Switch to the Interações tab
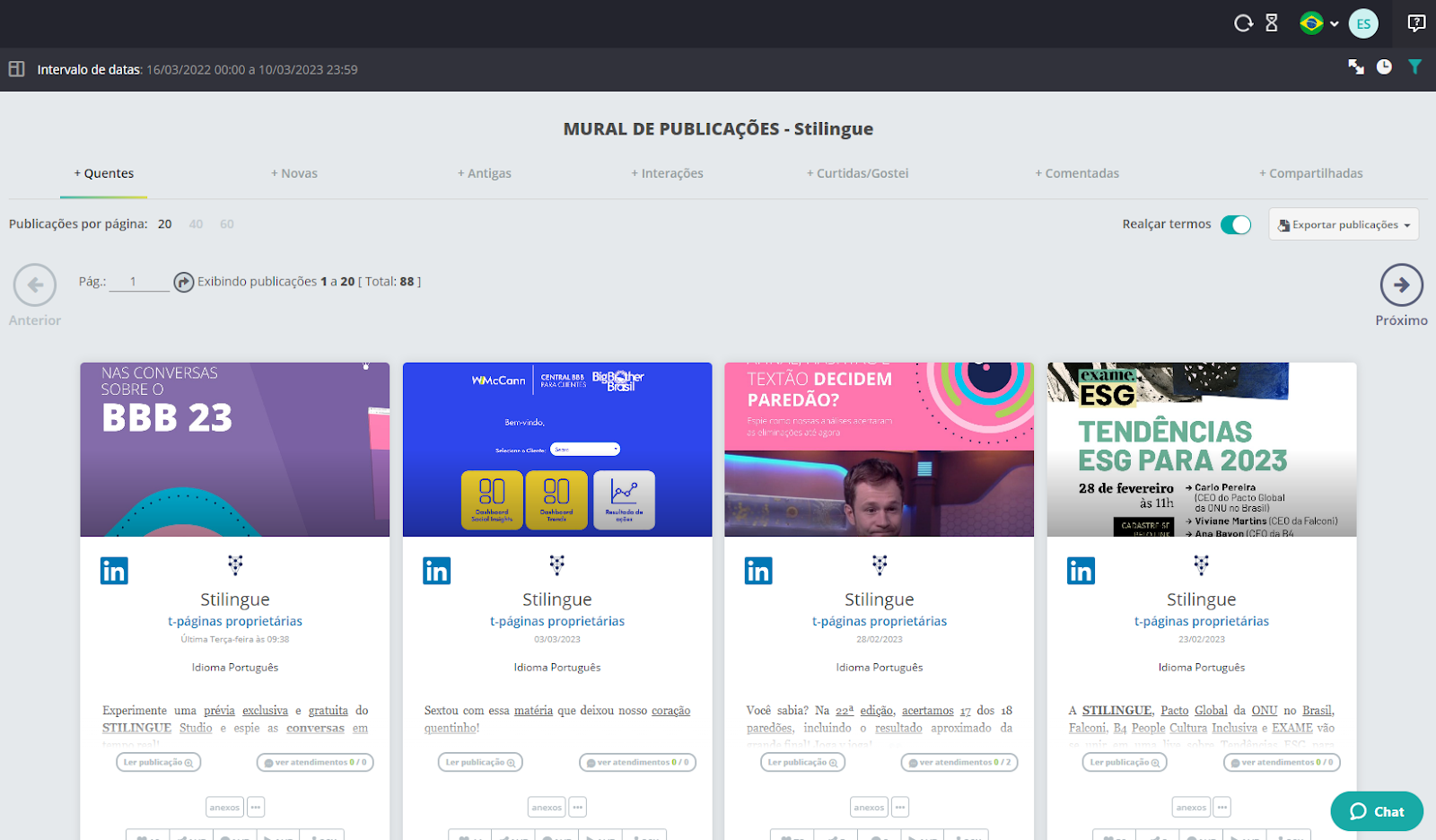 click(667, 173)
